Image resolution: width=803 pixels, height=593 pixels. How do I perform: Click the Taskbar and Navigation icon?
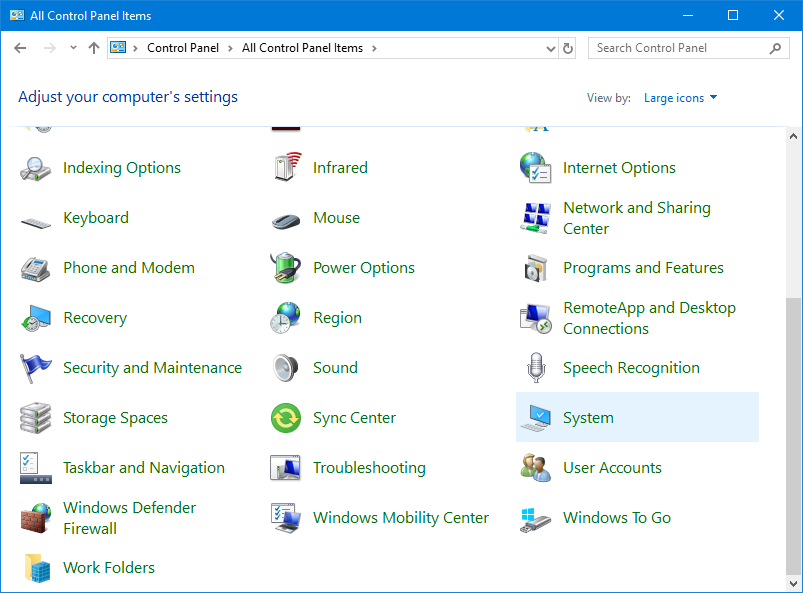(35, 468)
